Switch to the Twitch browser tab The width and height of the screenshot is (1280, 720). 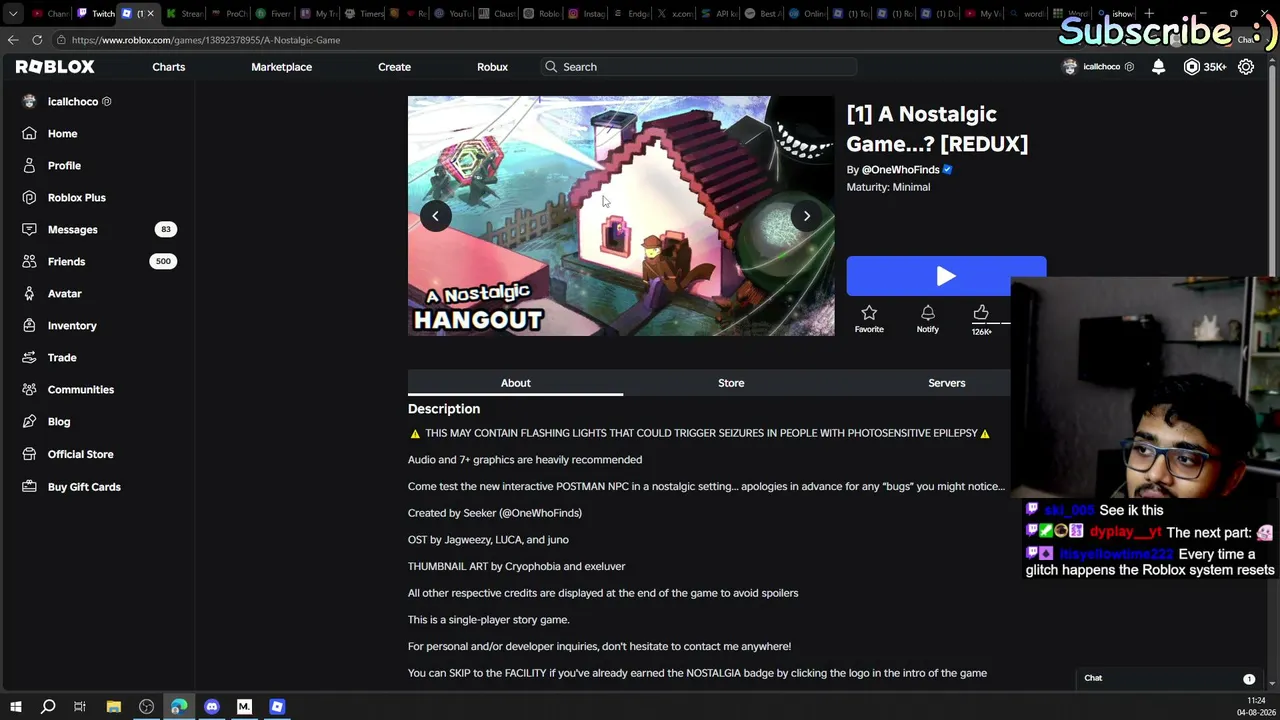(96, 14)
